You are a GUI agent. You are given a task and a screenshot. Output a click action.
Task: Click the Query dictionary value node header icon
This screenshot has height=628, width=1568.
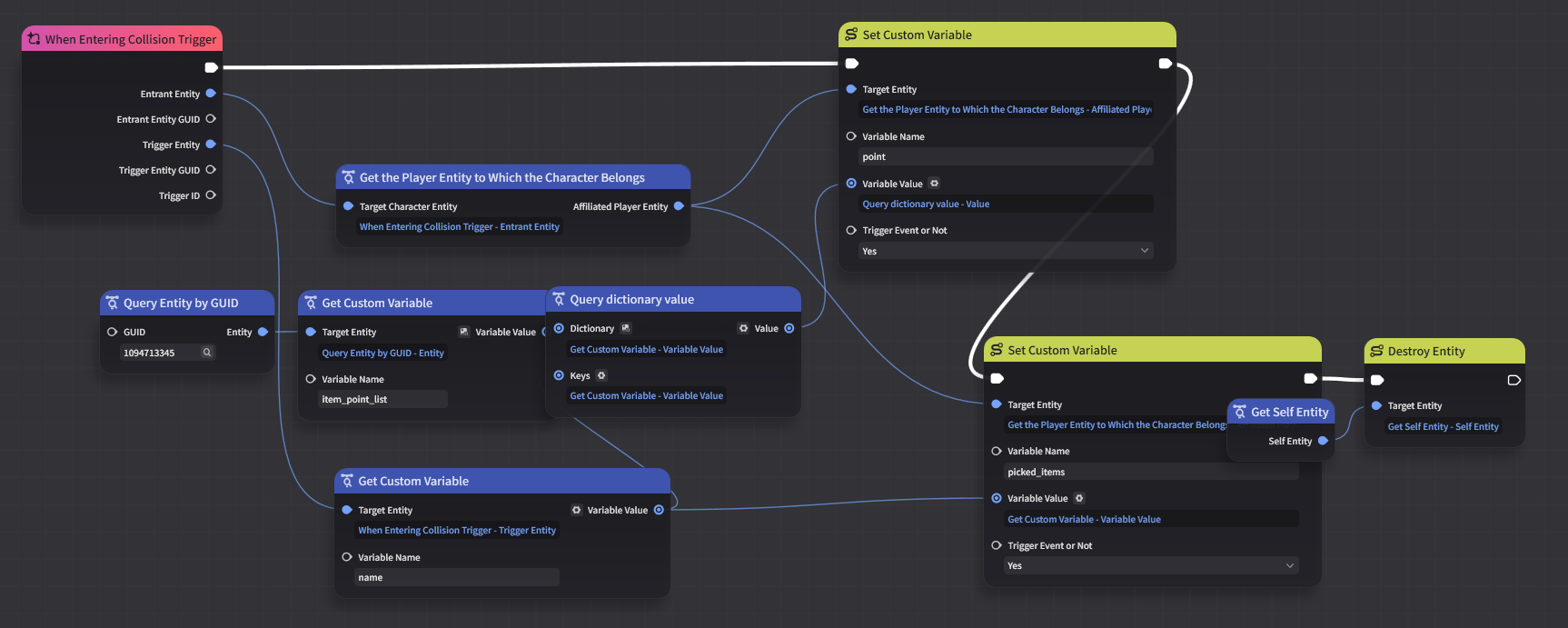[x=559, y=299]
